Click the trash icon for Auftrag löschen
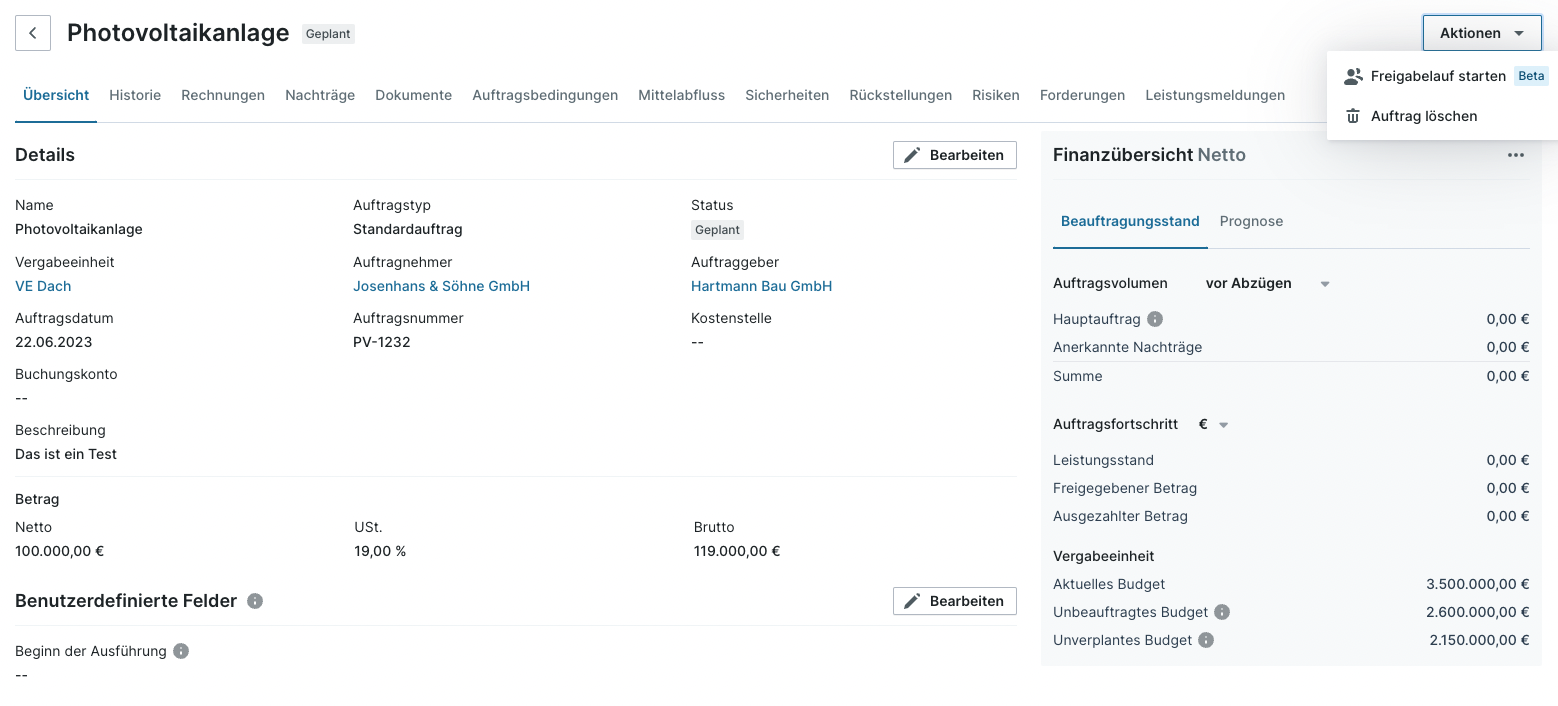Image resolution: width=1558 pixels, height=706 pixels. (x=1353, y=116)
